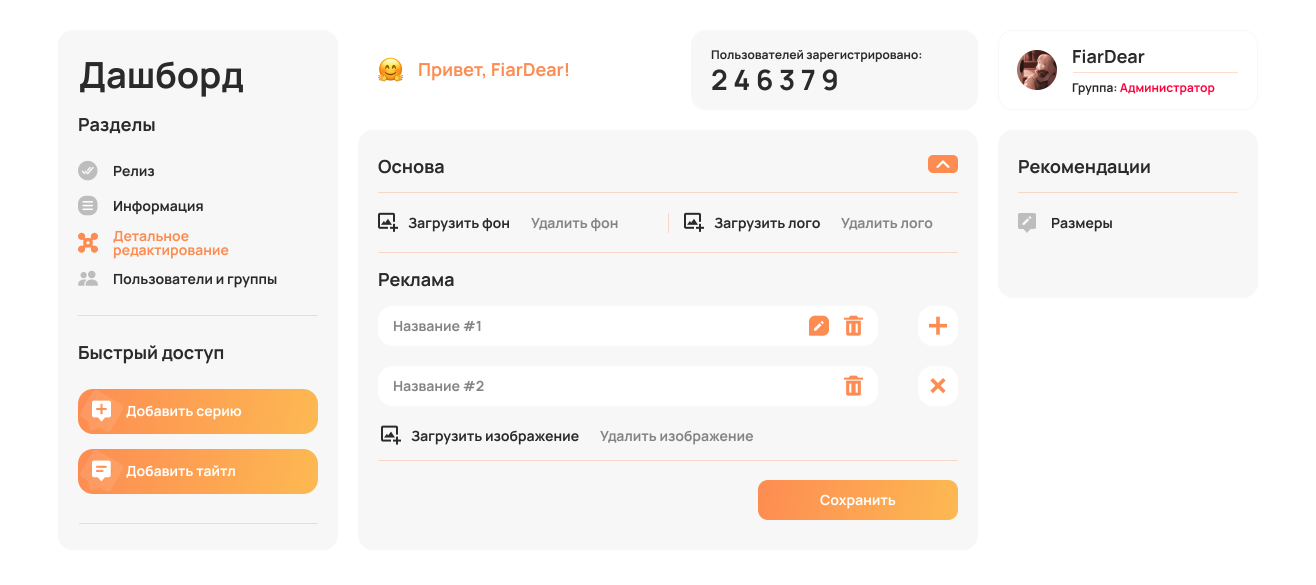The height and width of the screenshot is (585, 1316).
Task: Click the Удалить фон link
Action: pyautogui.click(x=574, y=223)
